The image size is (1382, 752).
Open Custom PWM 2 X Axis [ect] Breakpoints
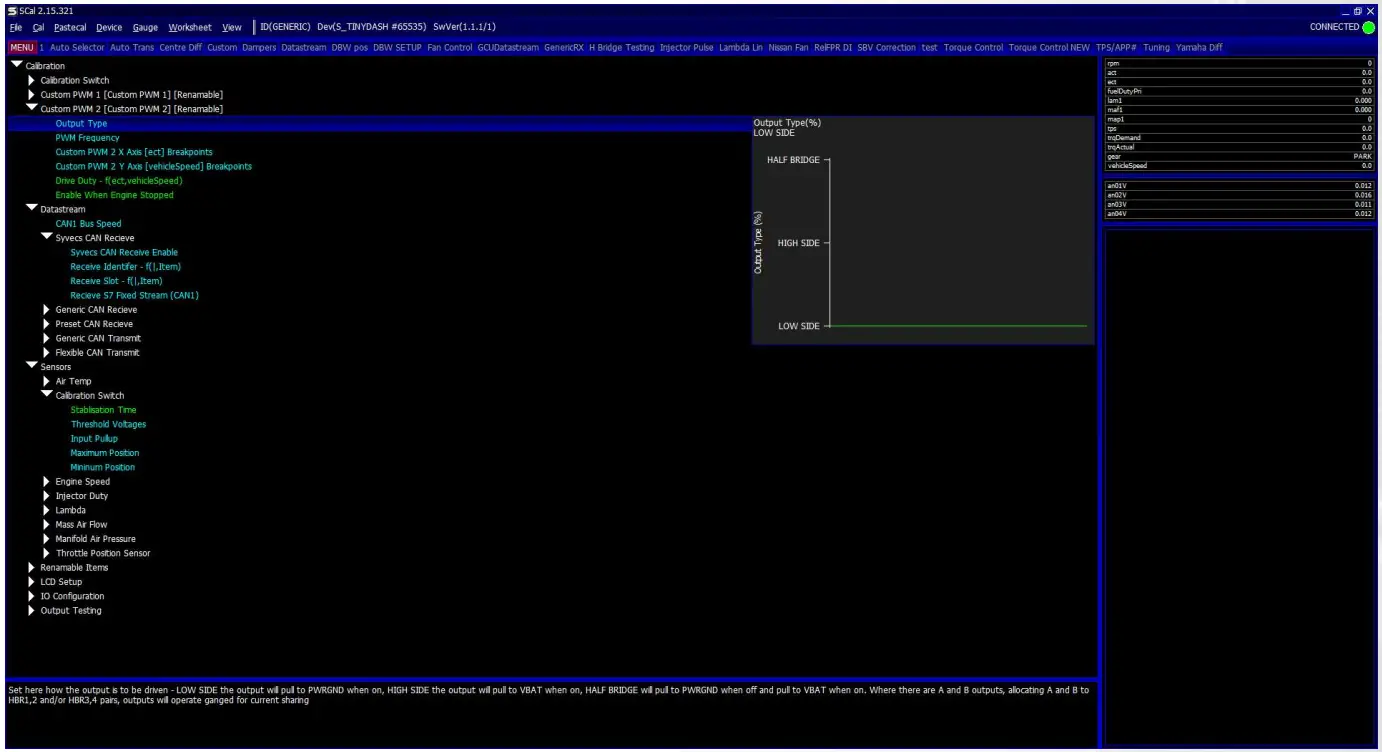click(134, 152)
